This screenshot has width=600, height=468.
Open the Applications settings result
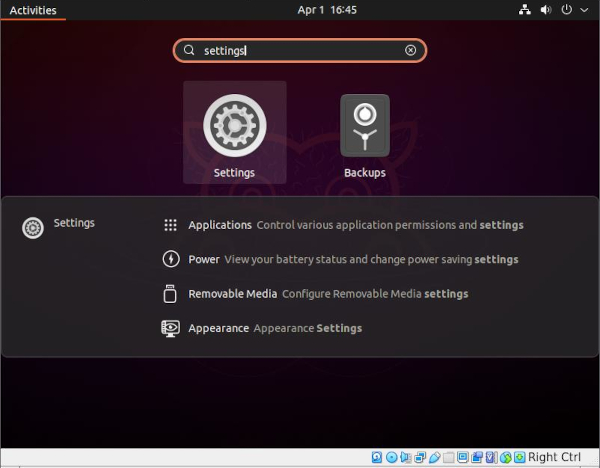click(x=355, y=225)
